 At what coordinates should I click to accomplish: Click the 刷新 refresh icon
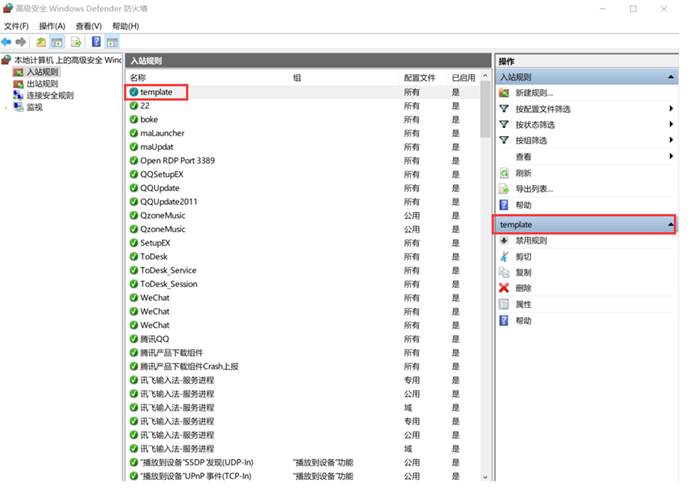[x=504, y=173]
